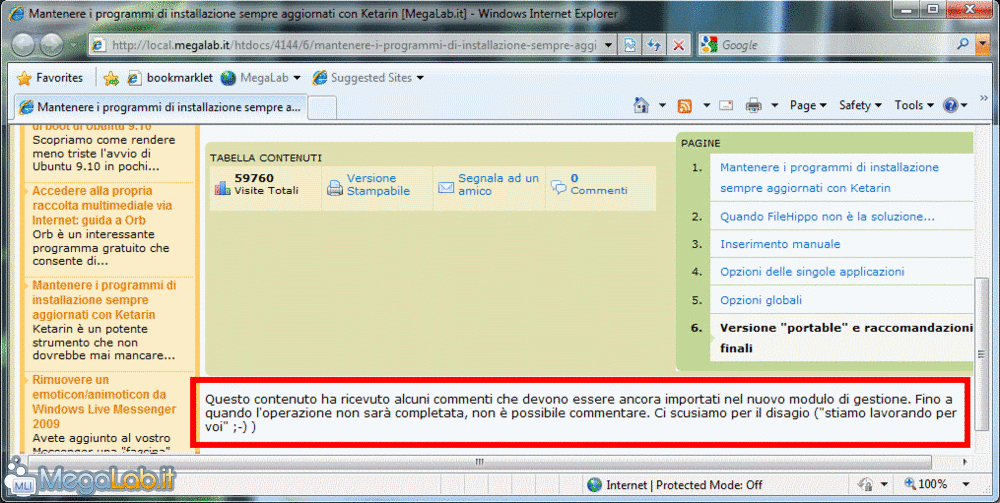1000x503 pixels.
Task: Open Accedere alla propria raccolta multimediale article
Action: coord(102,205)
